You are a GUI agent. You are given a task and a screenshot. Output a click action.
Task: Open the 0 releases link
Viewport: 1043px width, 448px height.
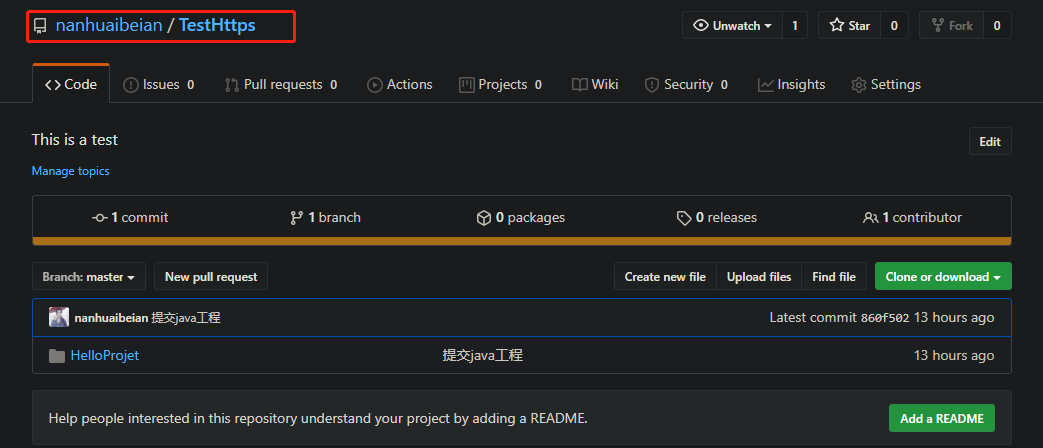click(716, 217)
